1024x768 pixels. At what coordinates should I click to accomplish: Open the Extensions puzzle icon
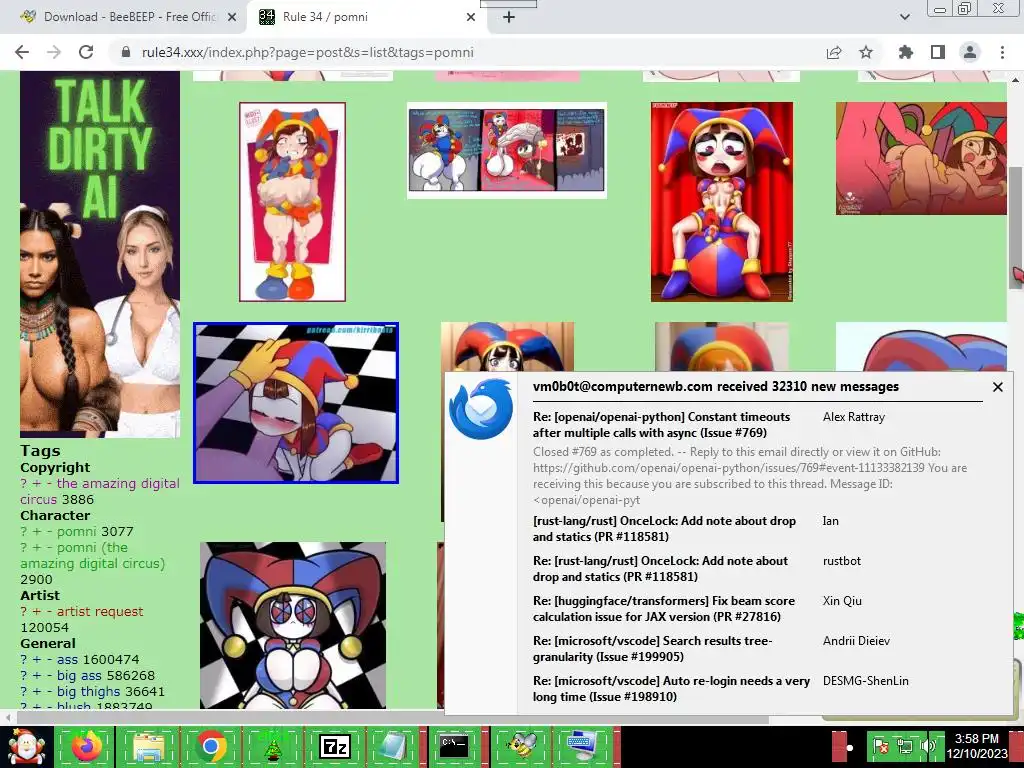[x=906, y=52]
